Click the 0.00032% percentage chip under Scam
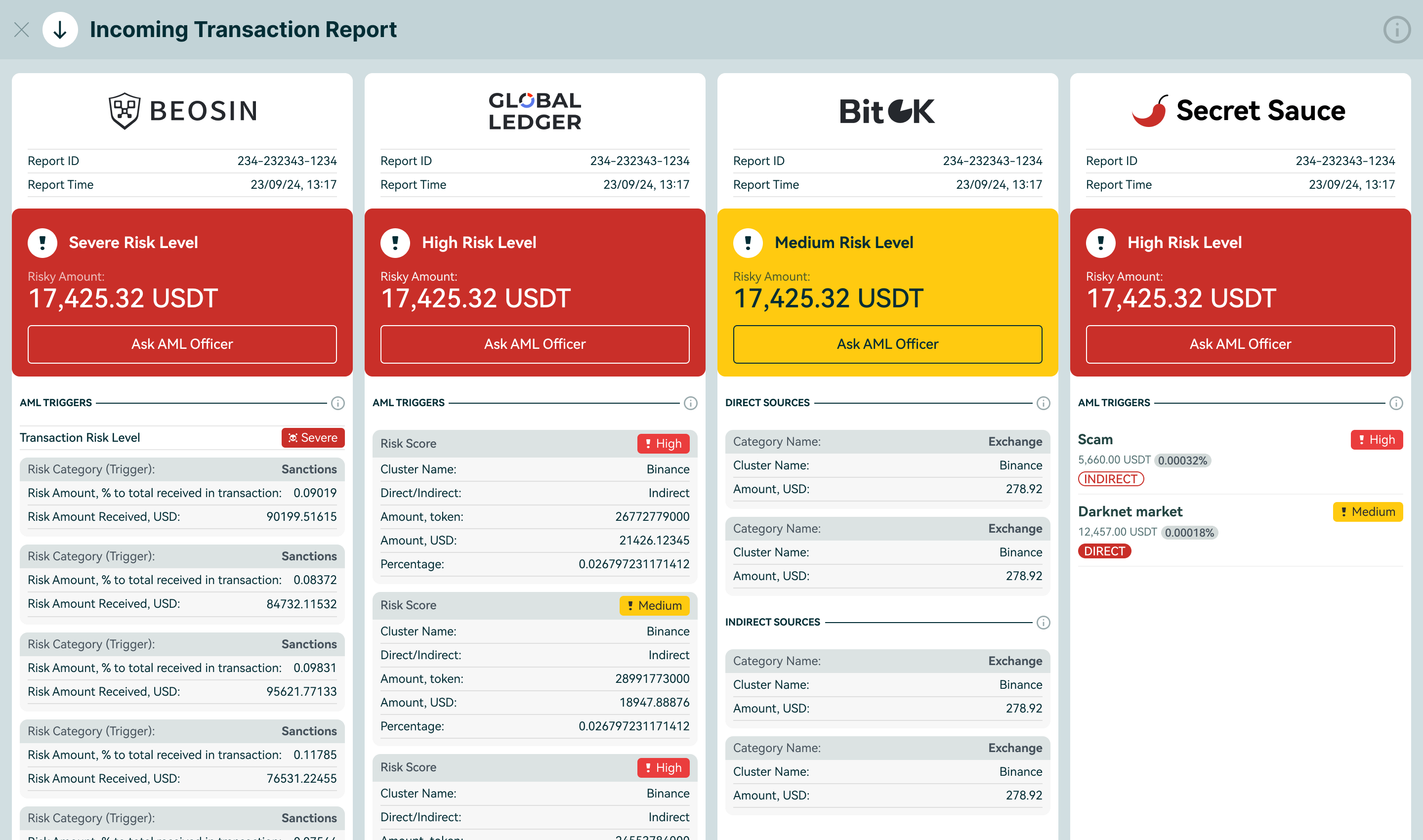 pos(1182,460)
